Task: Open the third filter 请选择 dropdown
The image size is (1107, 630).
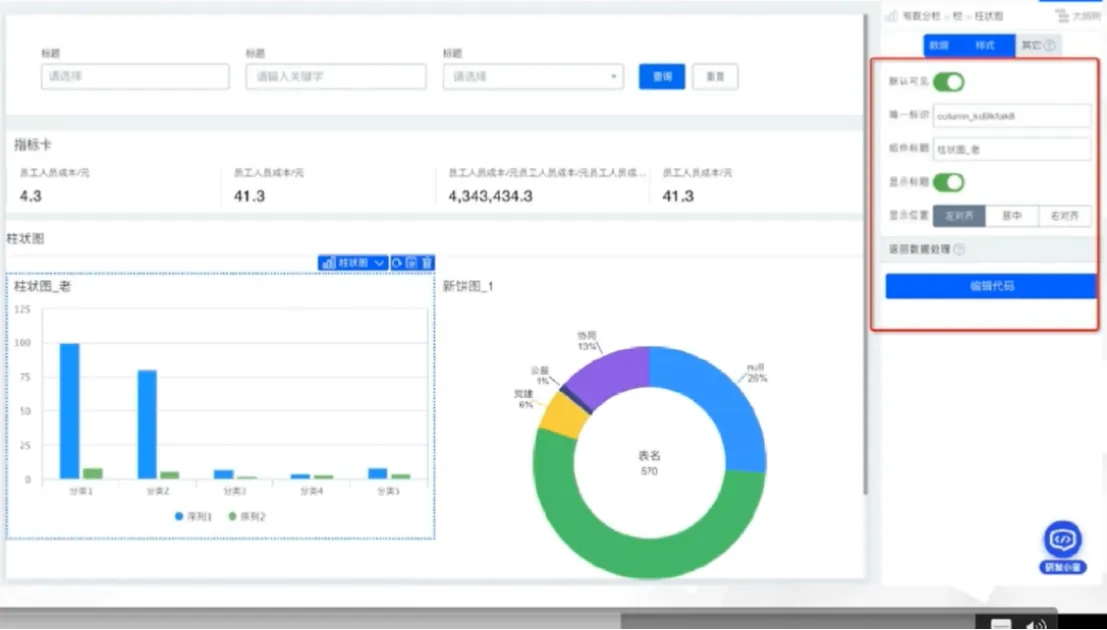Action: pos(533,76)
